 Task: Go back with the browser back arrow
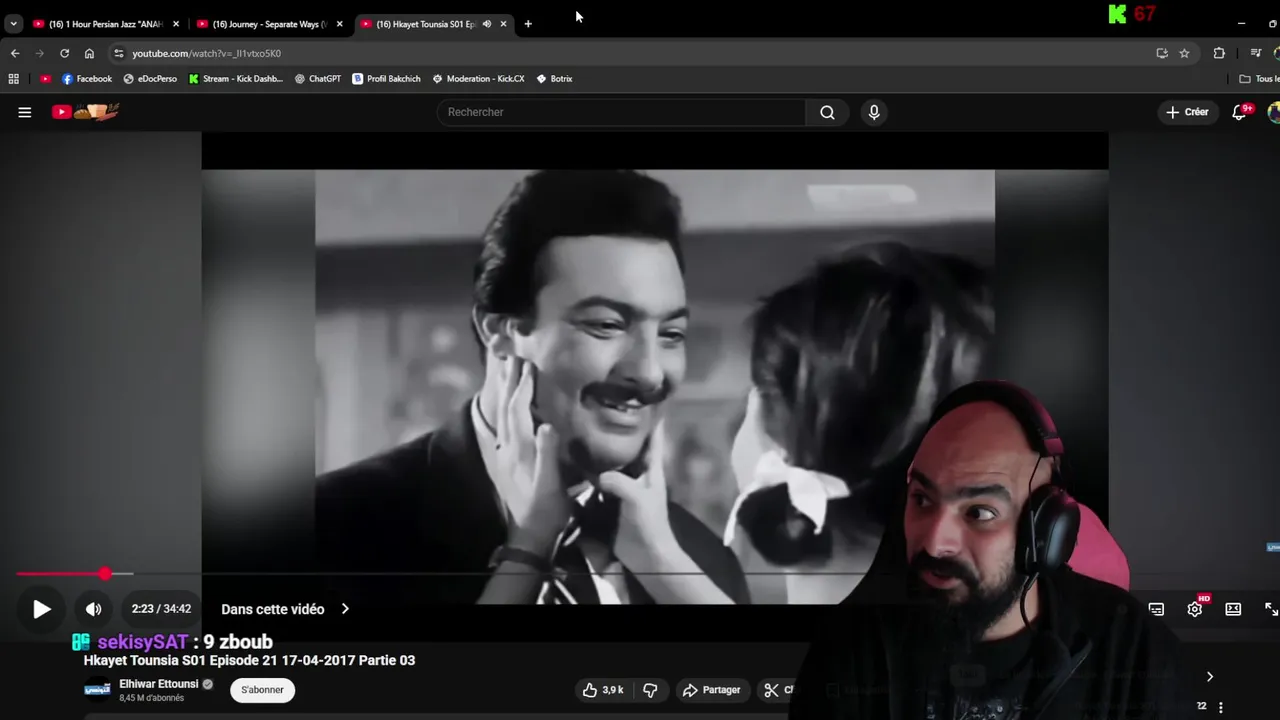tap(15, 53)
